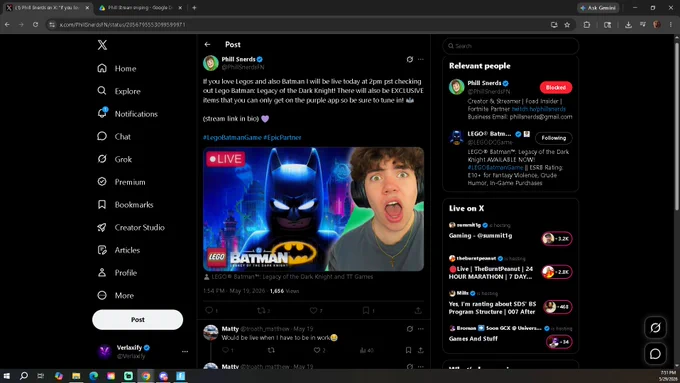Image resolution: width=680 pixels, height=383 pixels.
Task: Click Grok icon on first Matty reply
Action: [409, 329]
